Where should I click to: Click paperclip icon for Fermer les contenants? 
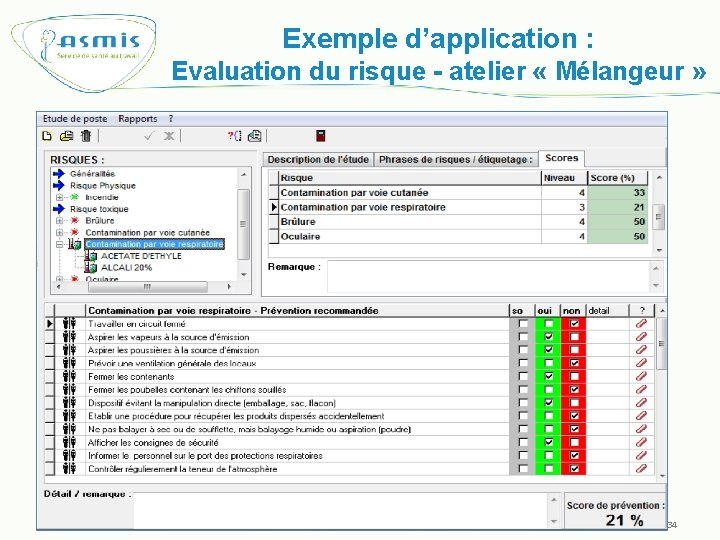(641, 377)
